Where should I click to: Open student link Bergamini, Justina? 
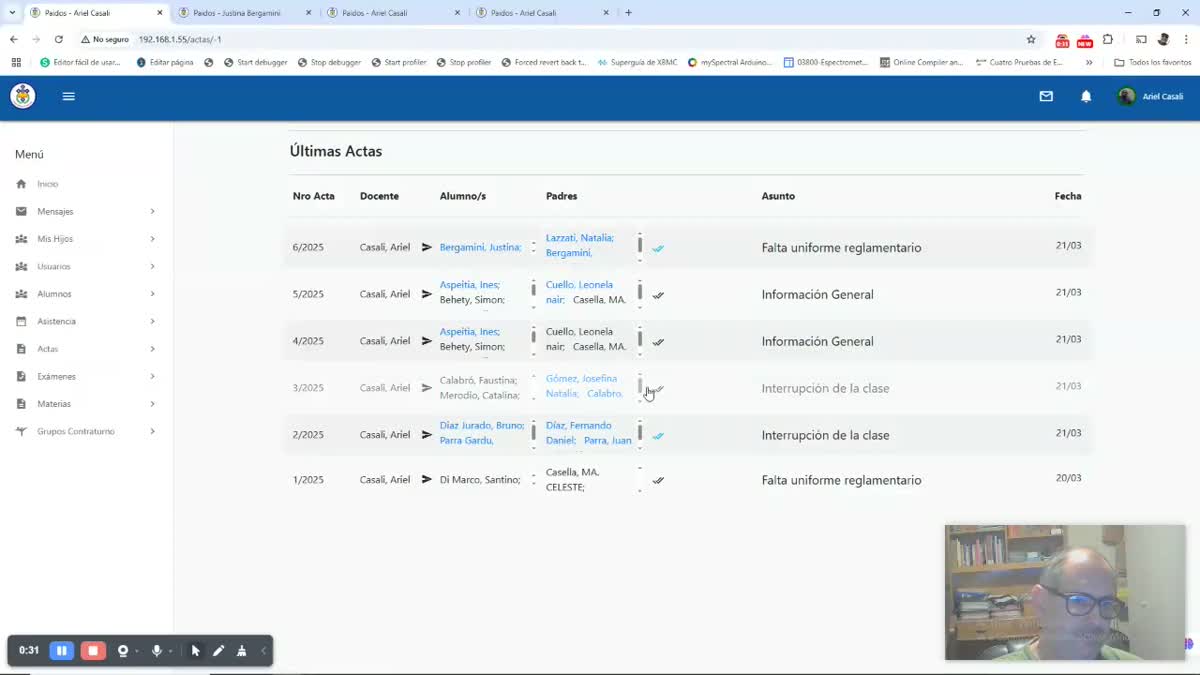(480, 247)
